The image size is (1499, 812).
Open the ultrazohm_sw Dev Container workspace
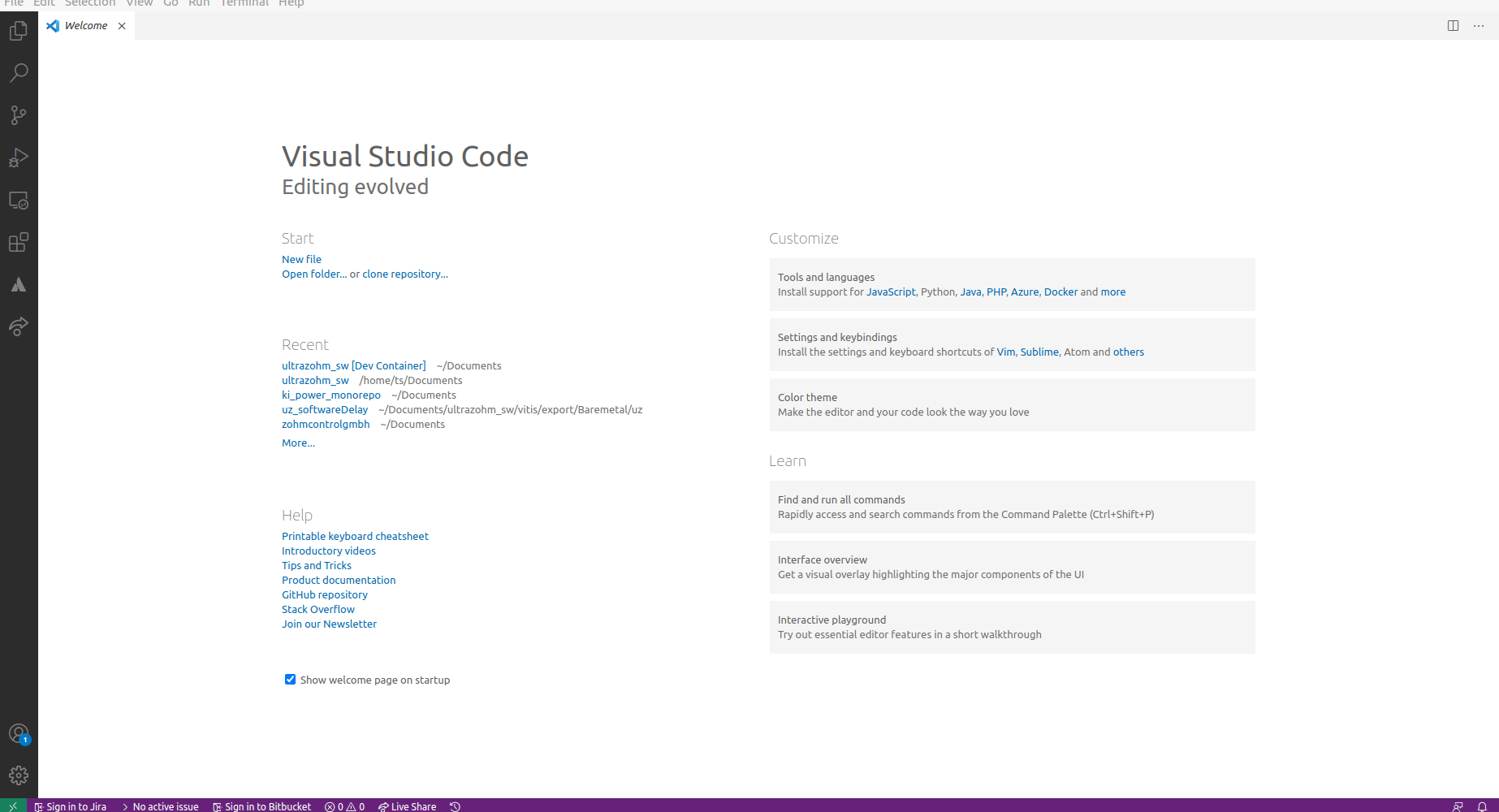[353, 365]
